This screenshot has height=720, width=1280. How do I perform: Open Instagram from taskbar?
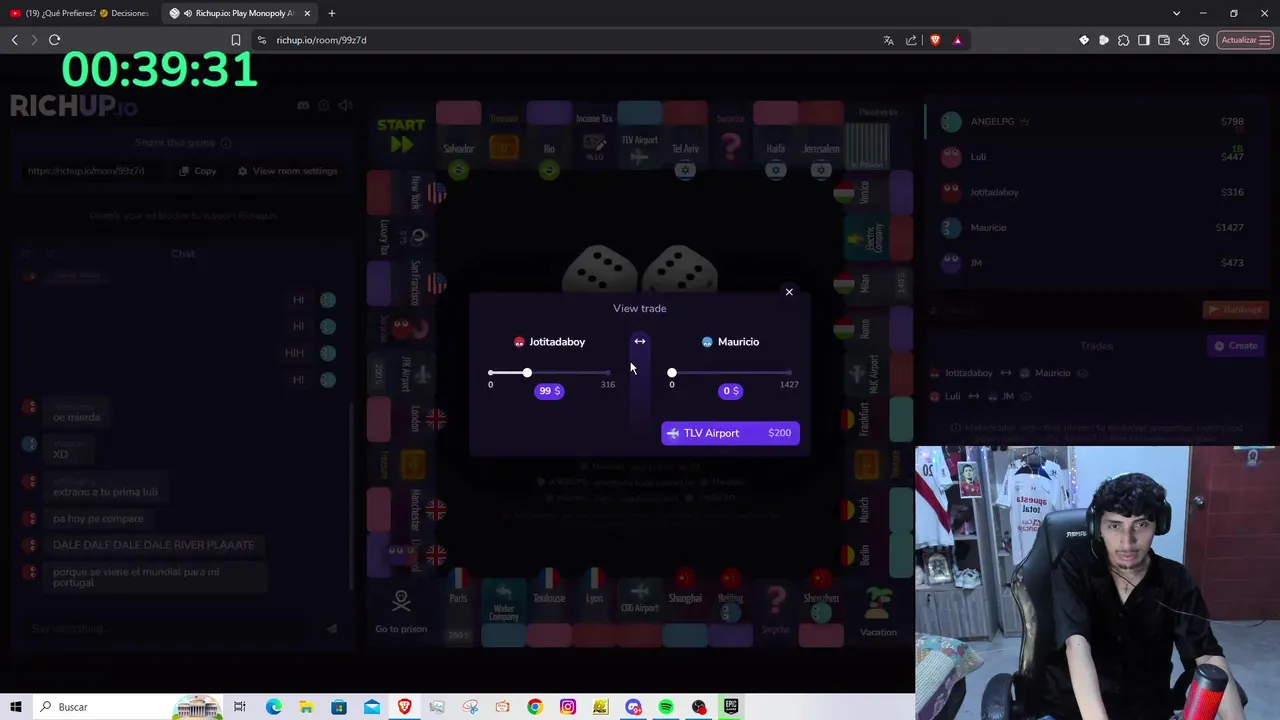pyautogui.click(x=568, y=707)
